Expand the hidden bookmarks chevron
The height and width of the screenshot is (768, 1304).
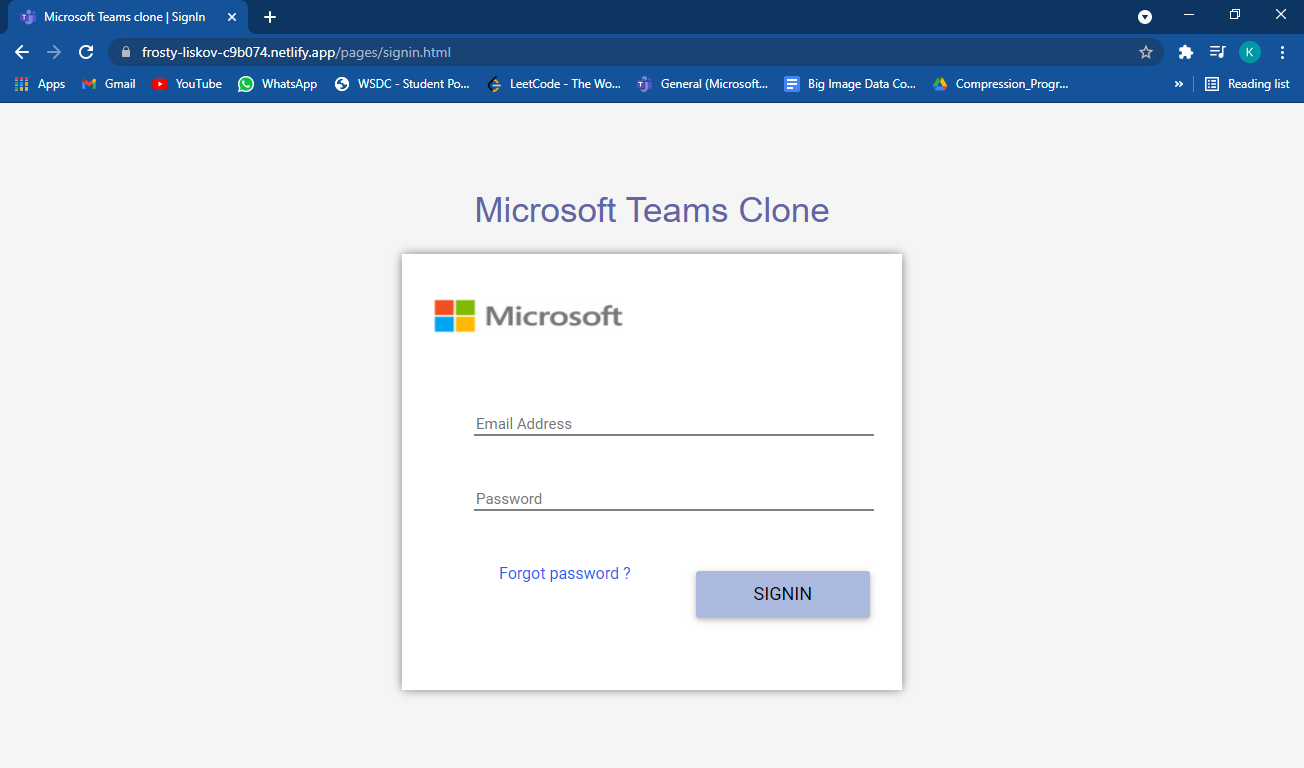coord(1178,84)
